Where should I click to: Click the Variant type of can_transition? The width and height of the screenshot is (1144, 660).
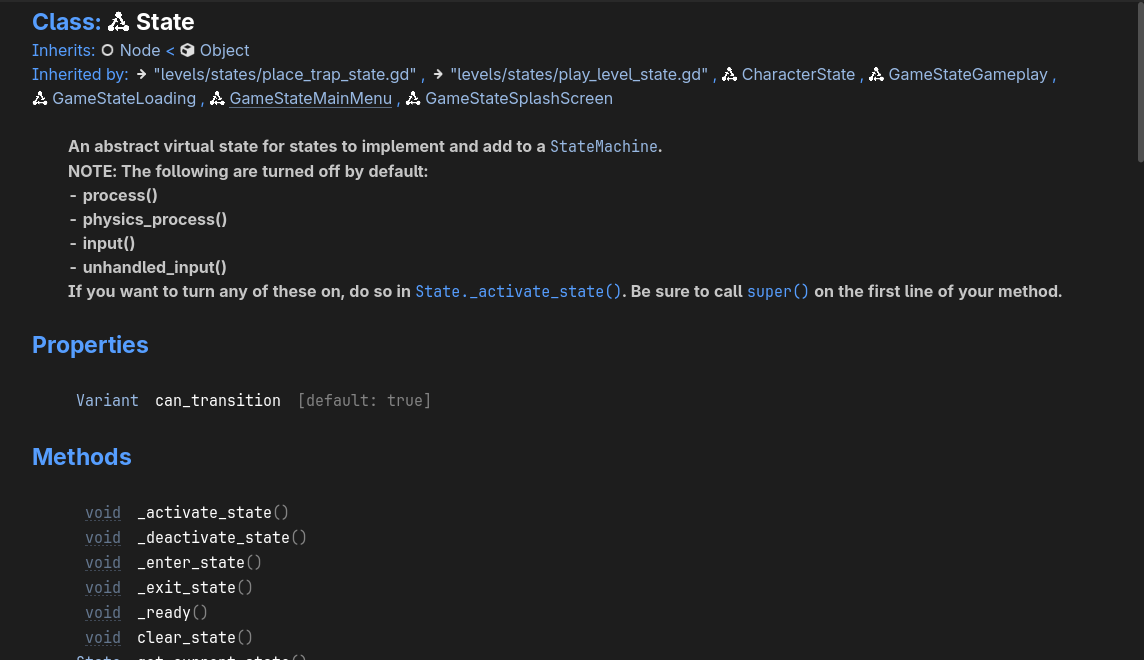107,400
